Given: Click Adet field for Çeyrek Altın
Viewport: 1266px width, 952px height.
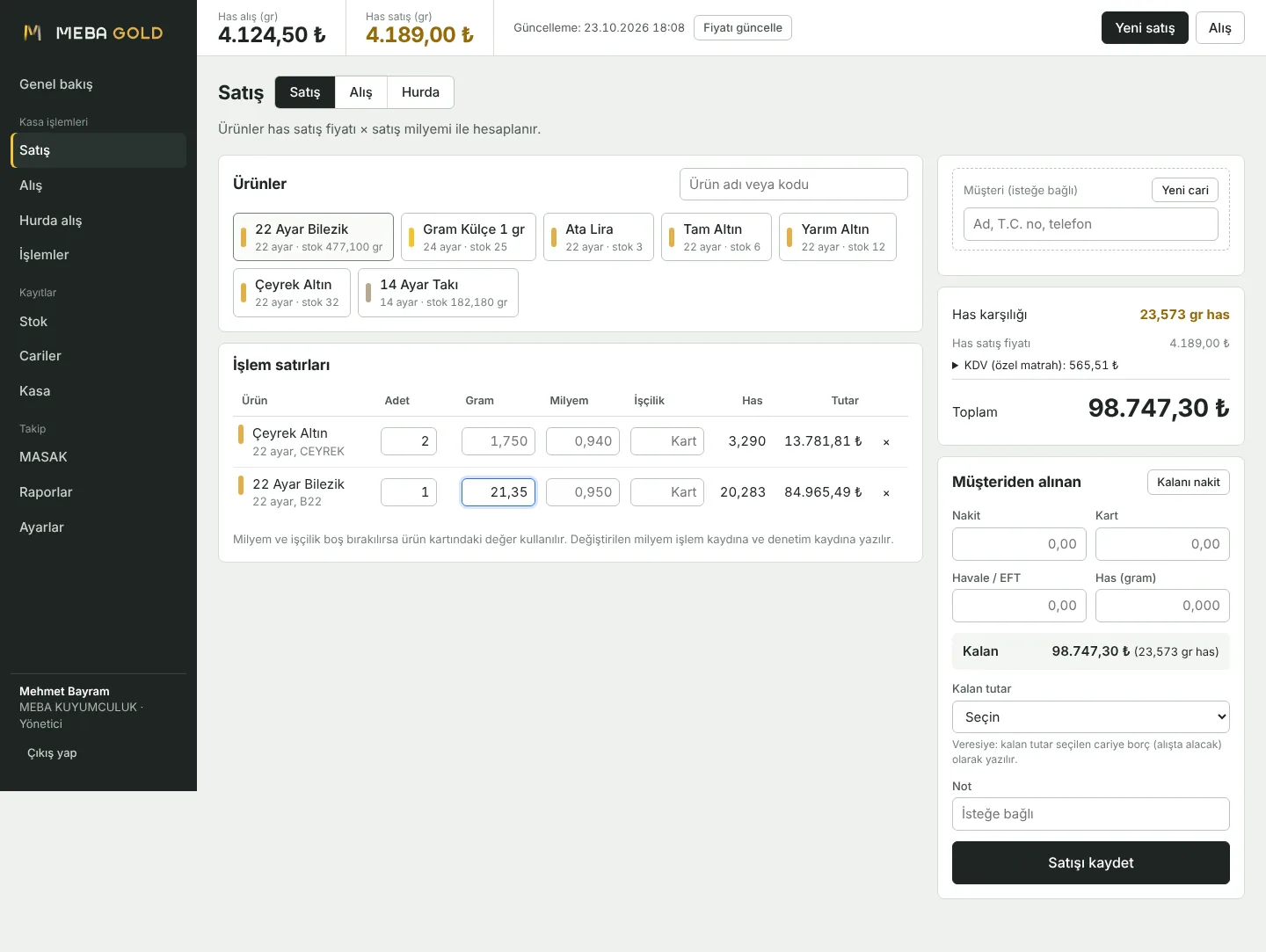Looking at the screenshot, I should pos(409,441).
